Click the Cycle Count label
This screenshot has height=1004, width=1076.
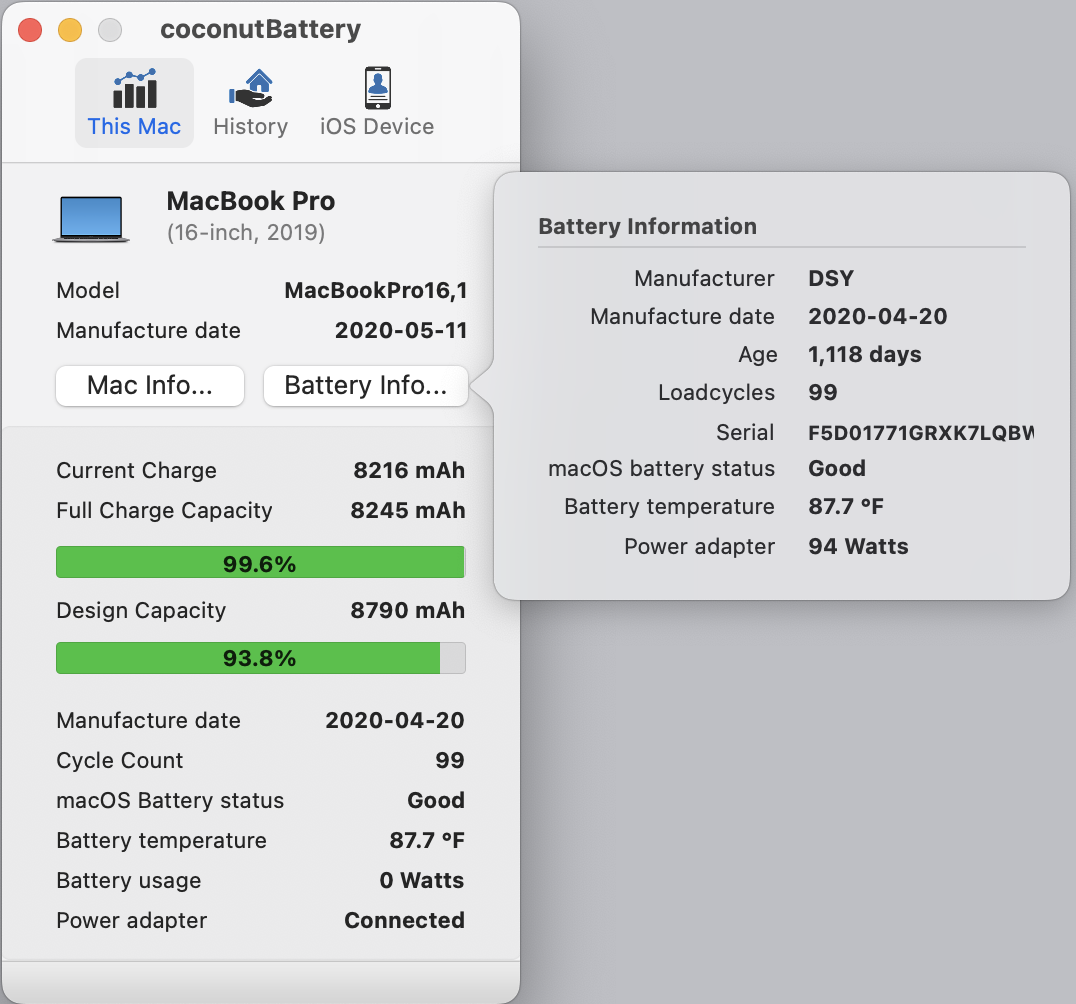[x=120, y=760]
